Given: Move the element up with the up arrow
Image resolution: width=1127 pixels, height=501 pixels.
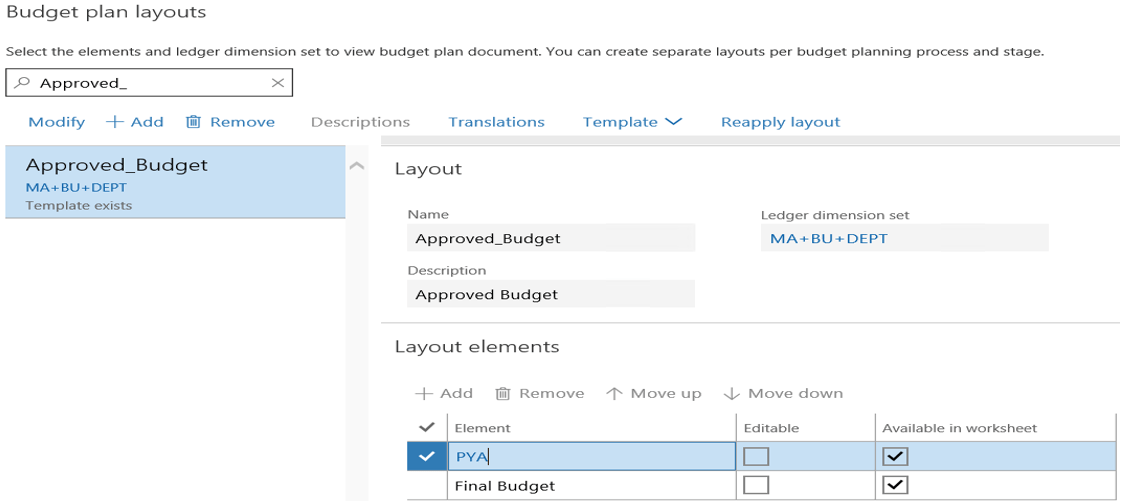Looking at the screenshot, I should [614, 394].
